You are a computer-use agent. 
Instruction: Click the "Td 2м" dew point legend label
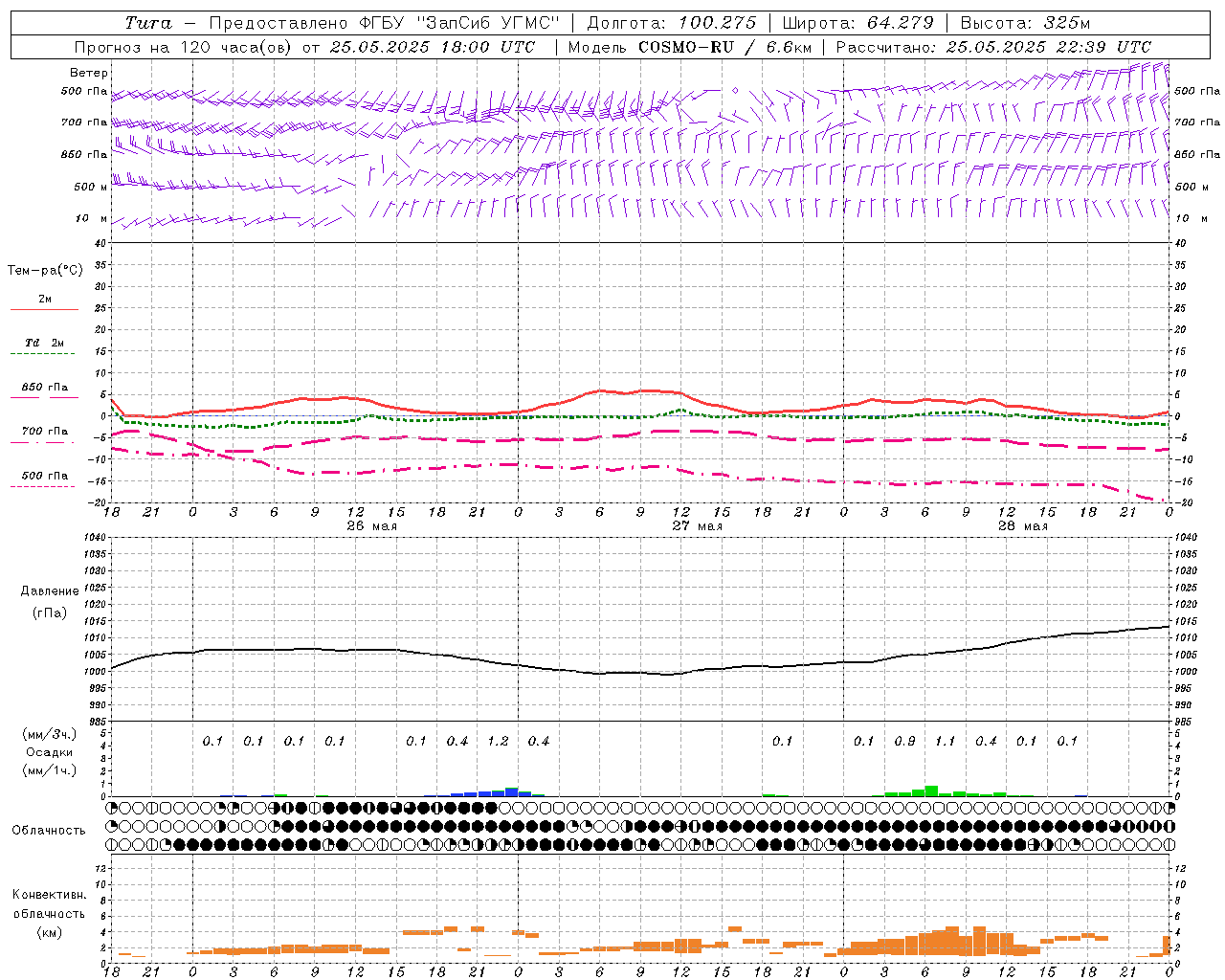pos(45,343)
